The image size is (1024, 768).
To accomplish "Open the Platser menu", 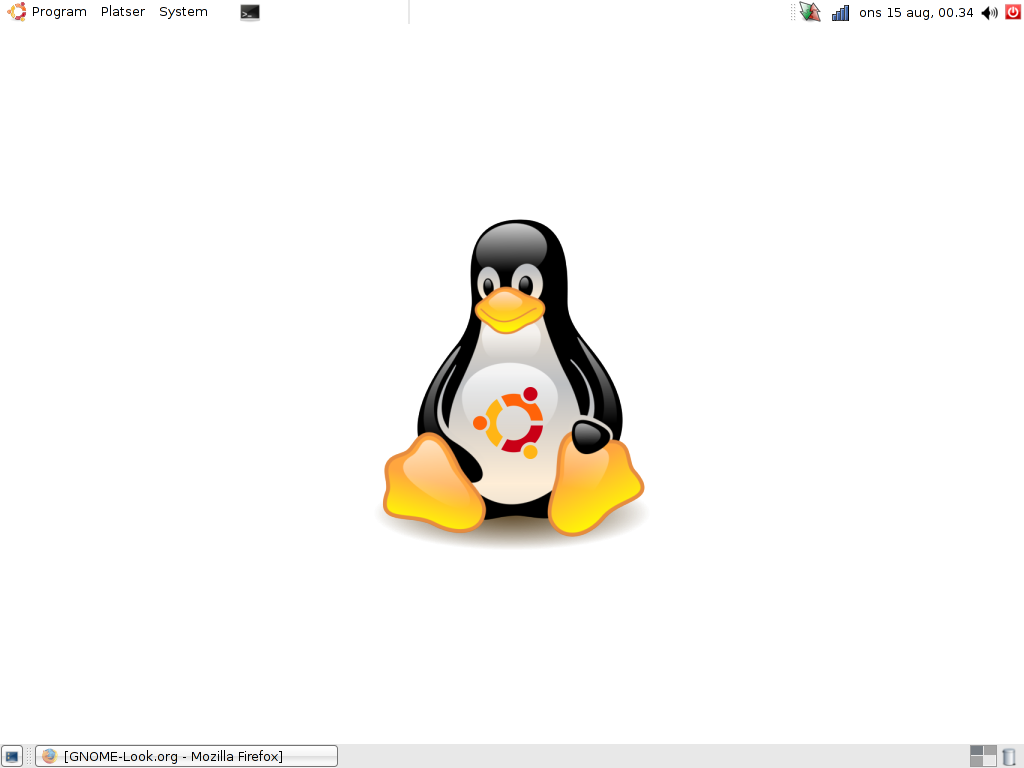I will pos(123,12).
